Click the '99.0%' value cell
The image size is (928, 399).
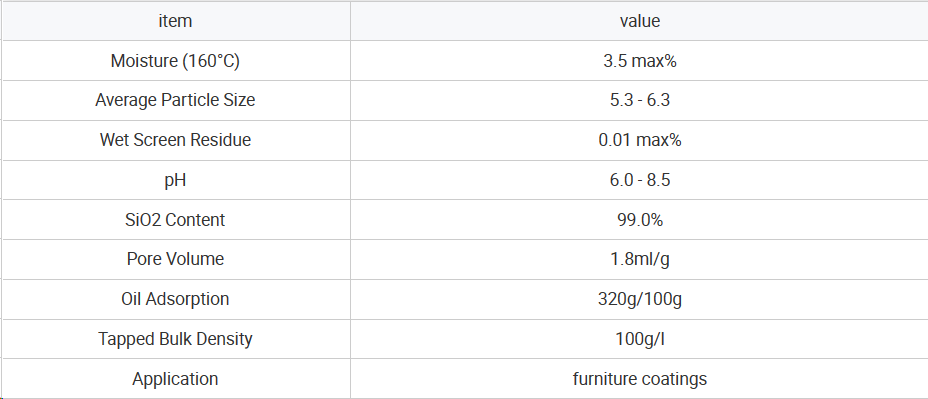point(639,220)
